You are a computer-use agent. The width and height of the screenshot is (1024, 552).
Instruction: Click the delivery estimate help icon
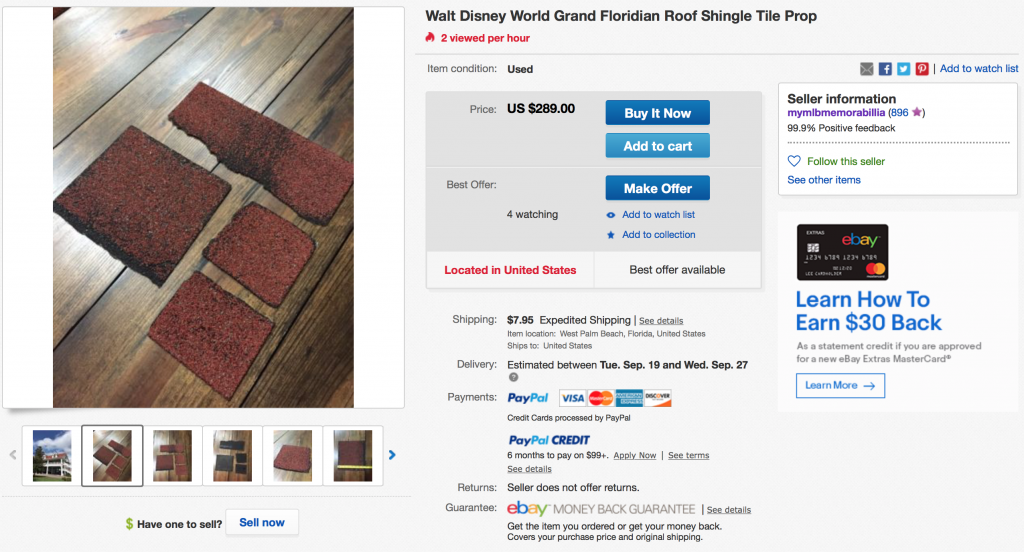[513, 377]
